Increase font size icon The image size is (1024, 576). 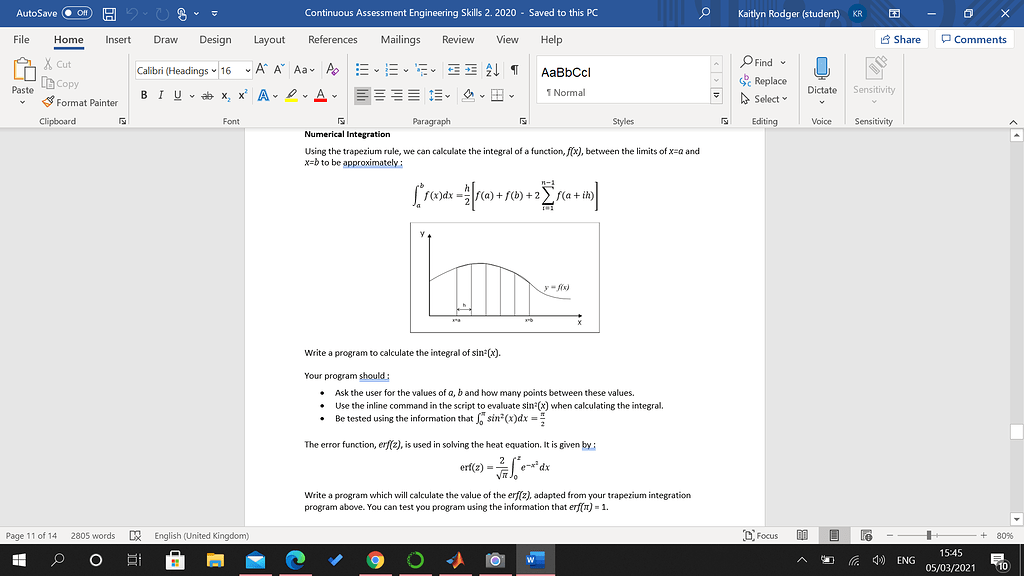click(261, 69)
